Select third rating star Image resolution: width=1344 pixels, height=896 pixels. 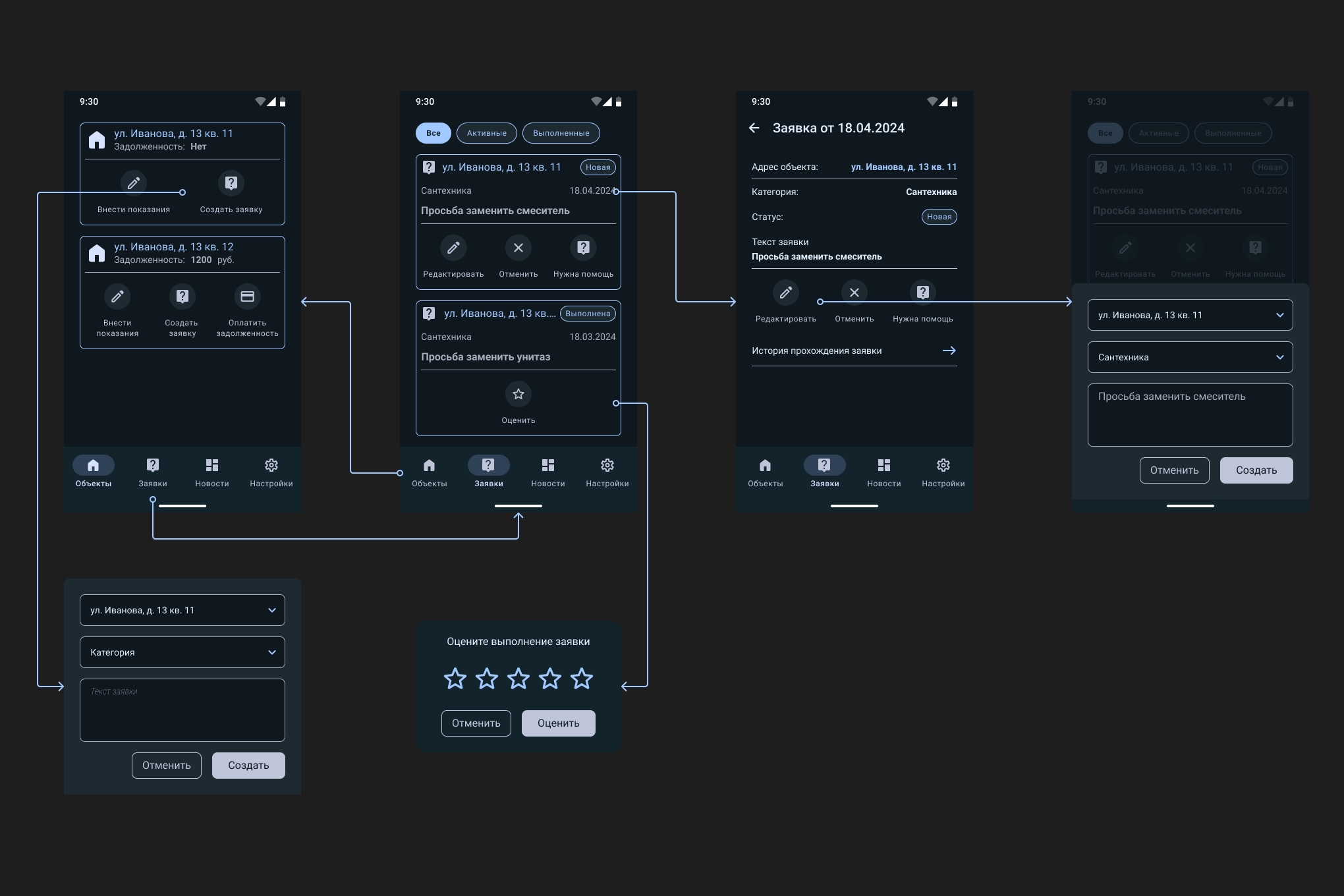point(518,678)
